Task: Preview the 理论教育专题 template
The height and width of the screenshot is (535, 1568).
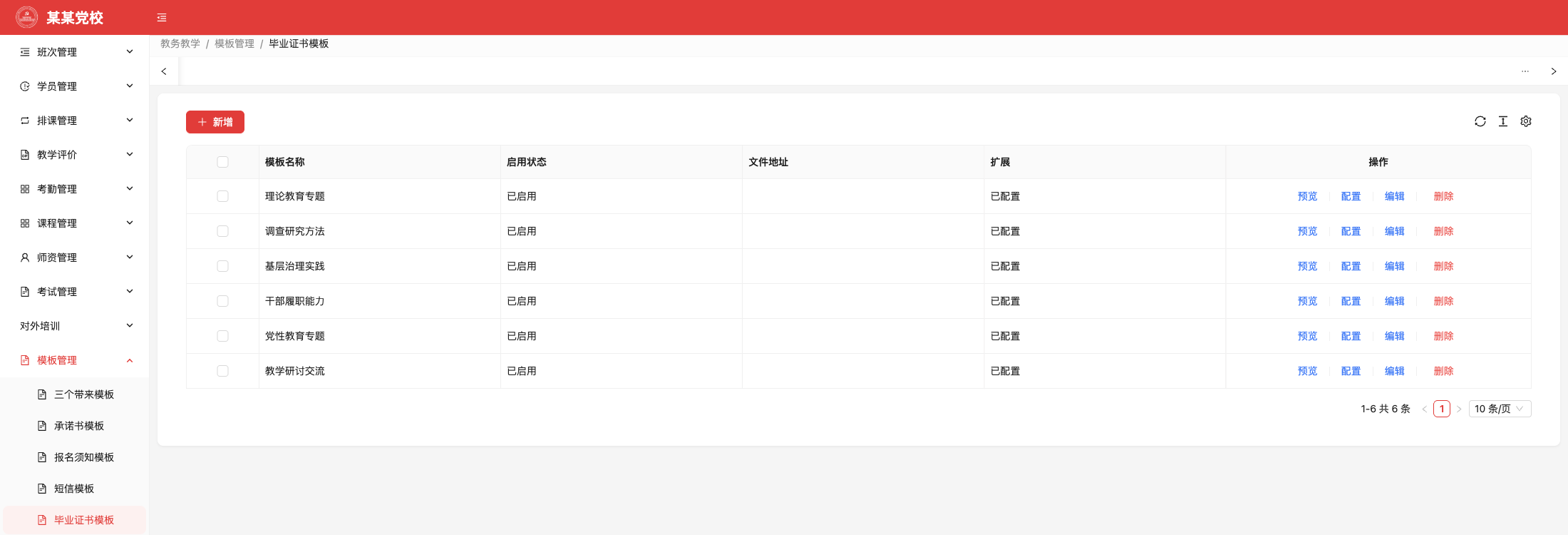Action: 1307,196
